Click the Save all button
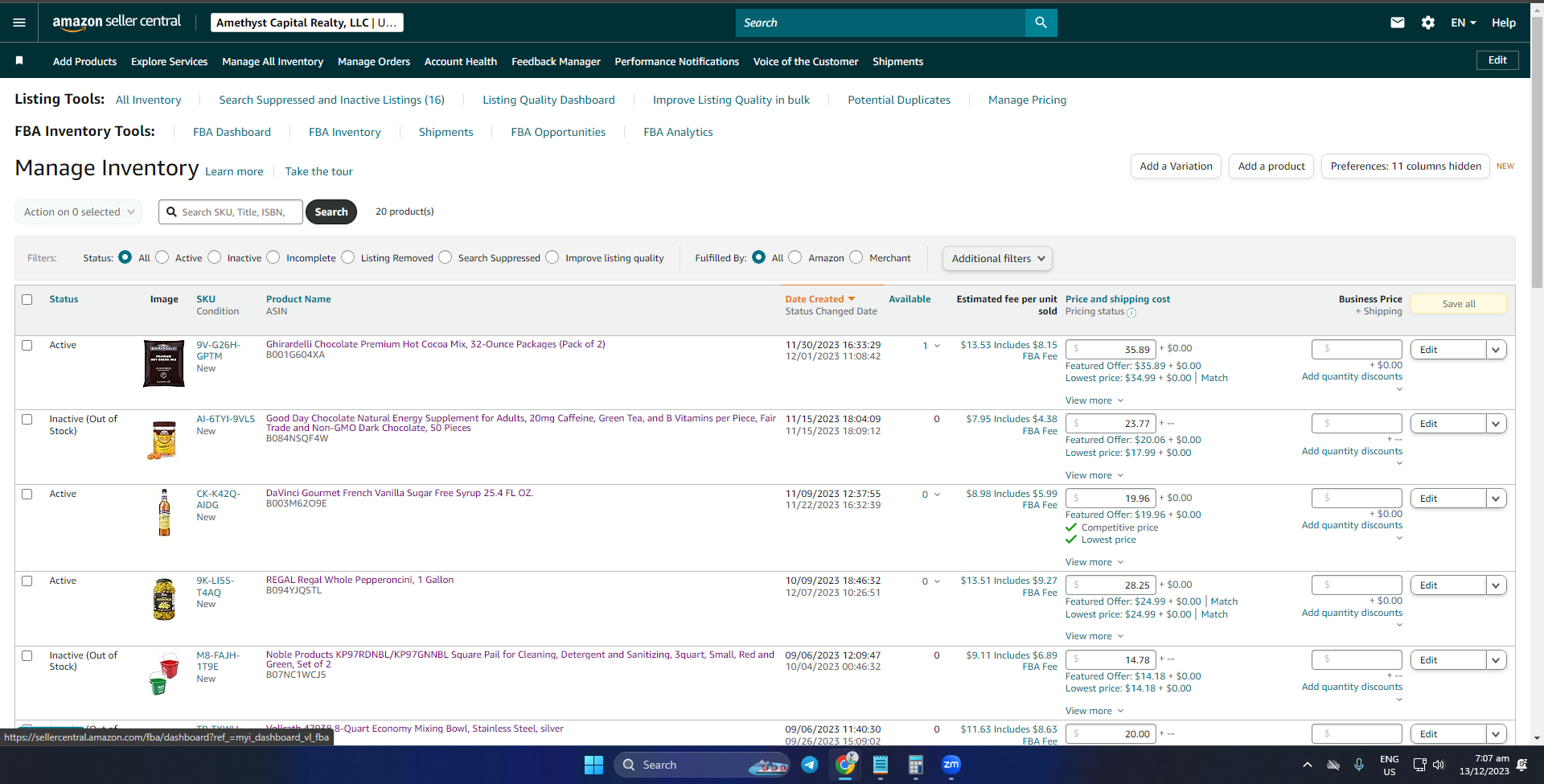1544x784 pixels. (x=1459, y=304)
